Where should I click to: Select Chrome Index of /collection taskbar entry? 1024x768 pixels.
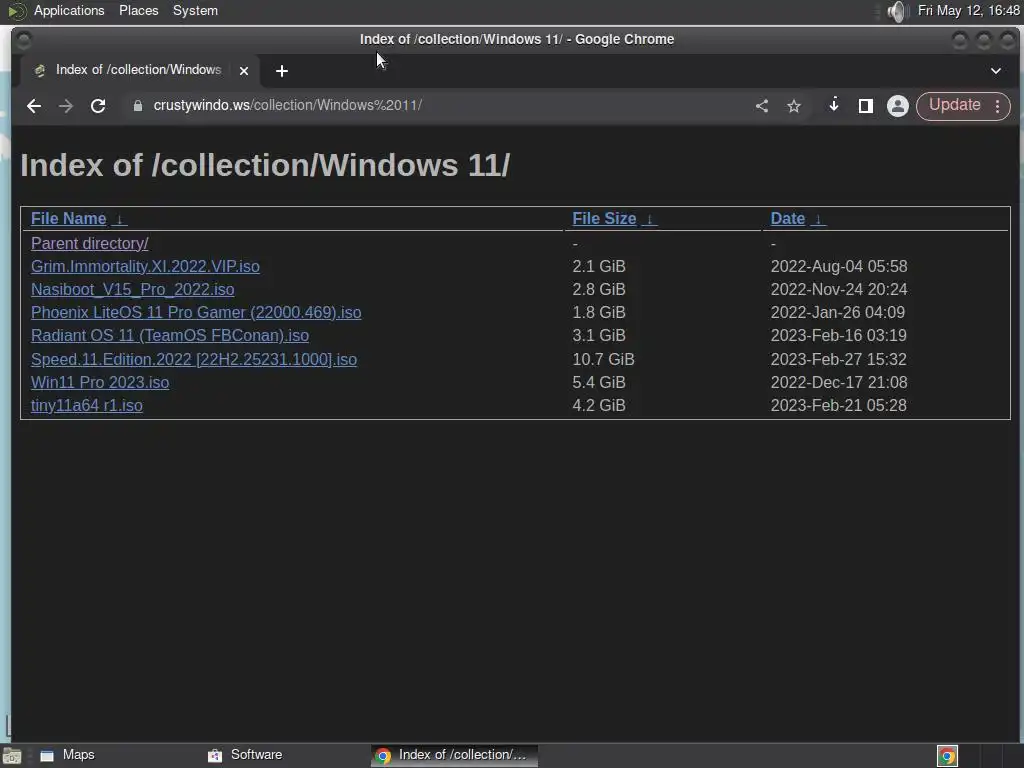click(x=455, y=755)
